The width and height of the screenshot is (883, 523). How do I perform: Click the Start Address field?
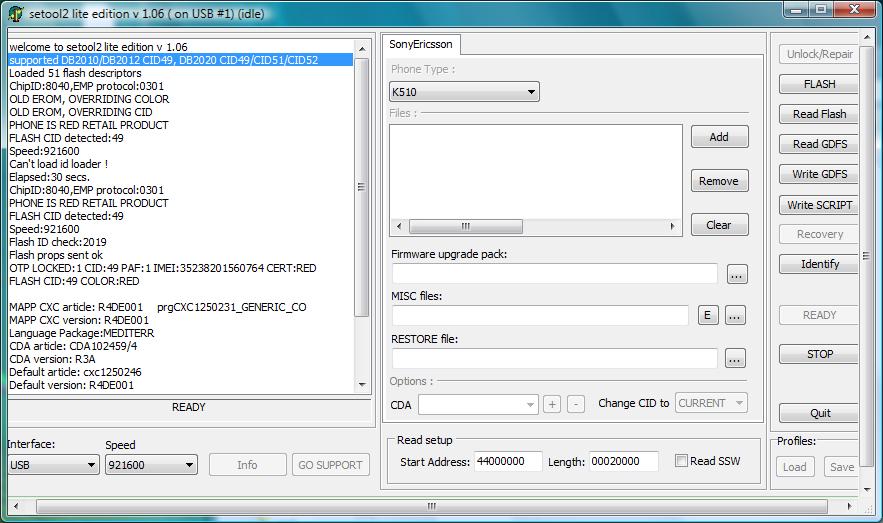tap(508, 461)
